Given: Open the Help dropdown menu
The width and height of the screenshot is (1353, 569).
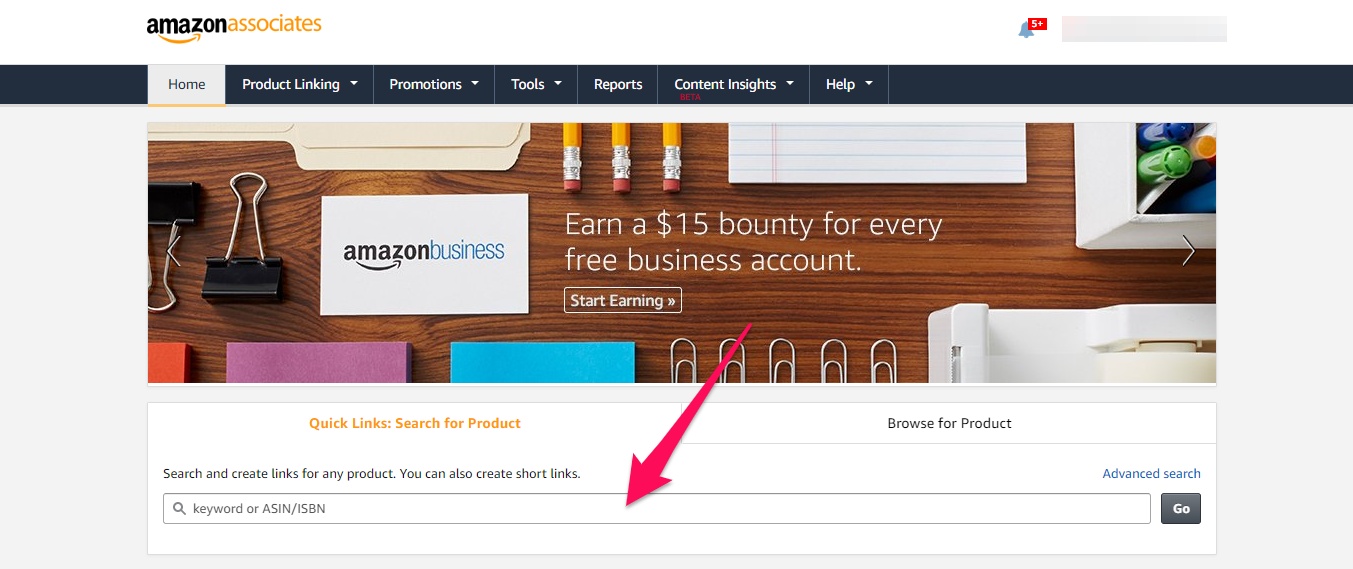Looking at the screenshot, I should click(849, 84).
